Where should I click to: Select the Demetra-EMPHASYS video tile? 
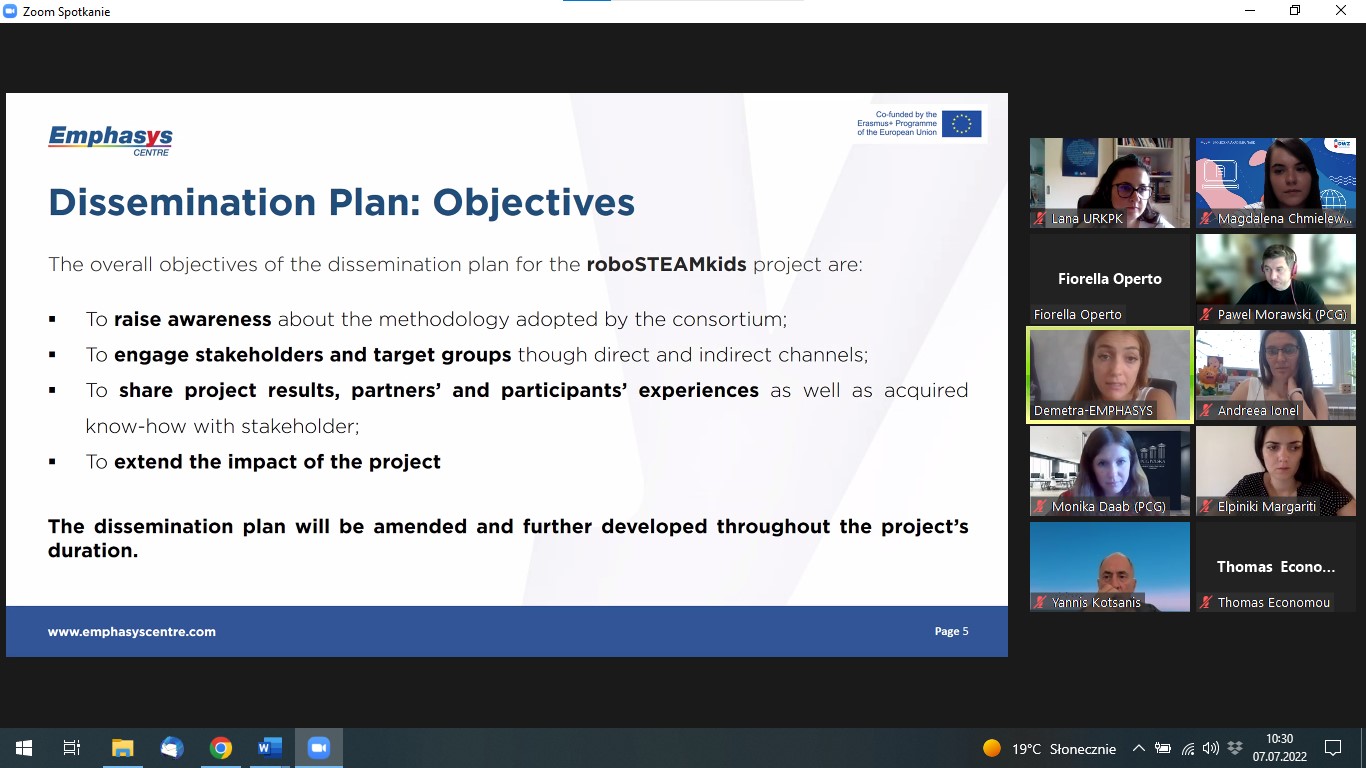pos(1110,375)
